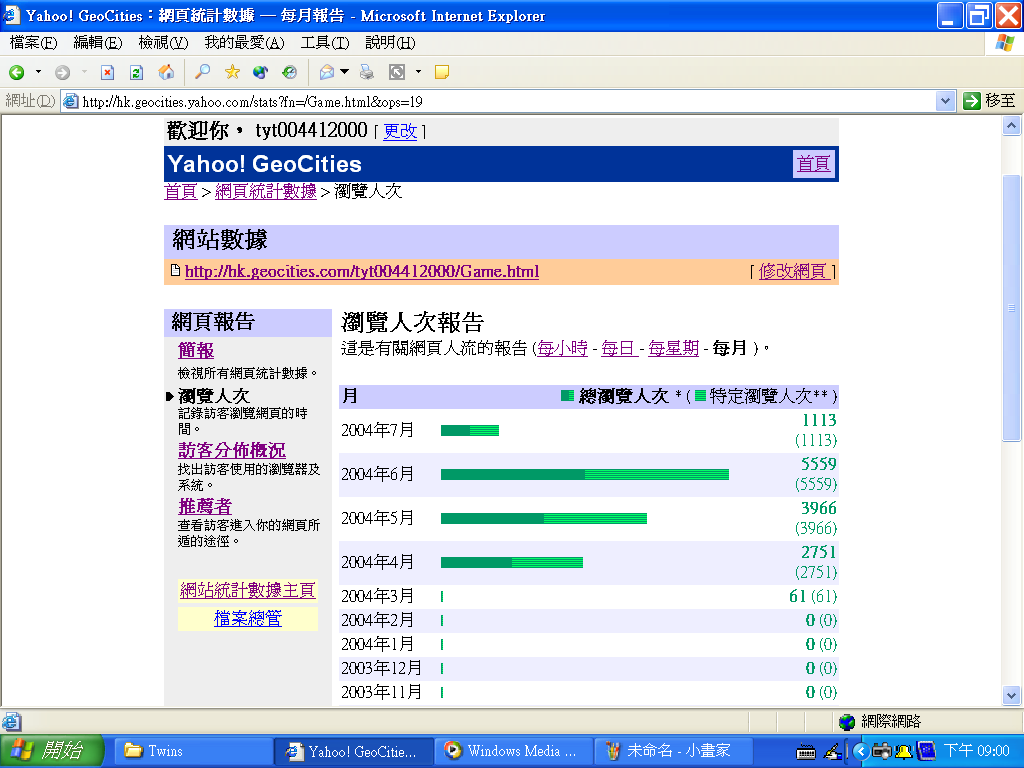Click the 網站統計數據主頁 link

(248, 590)
